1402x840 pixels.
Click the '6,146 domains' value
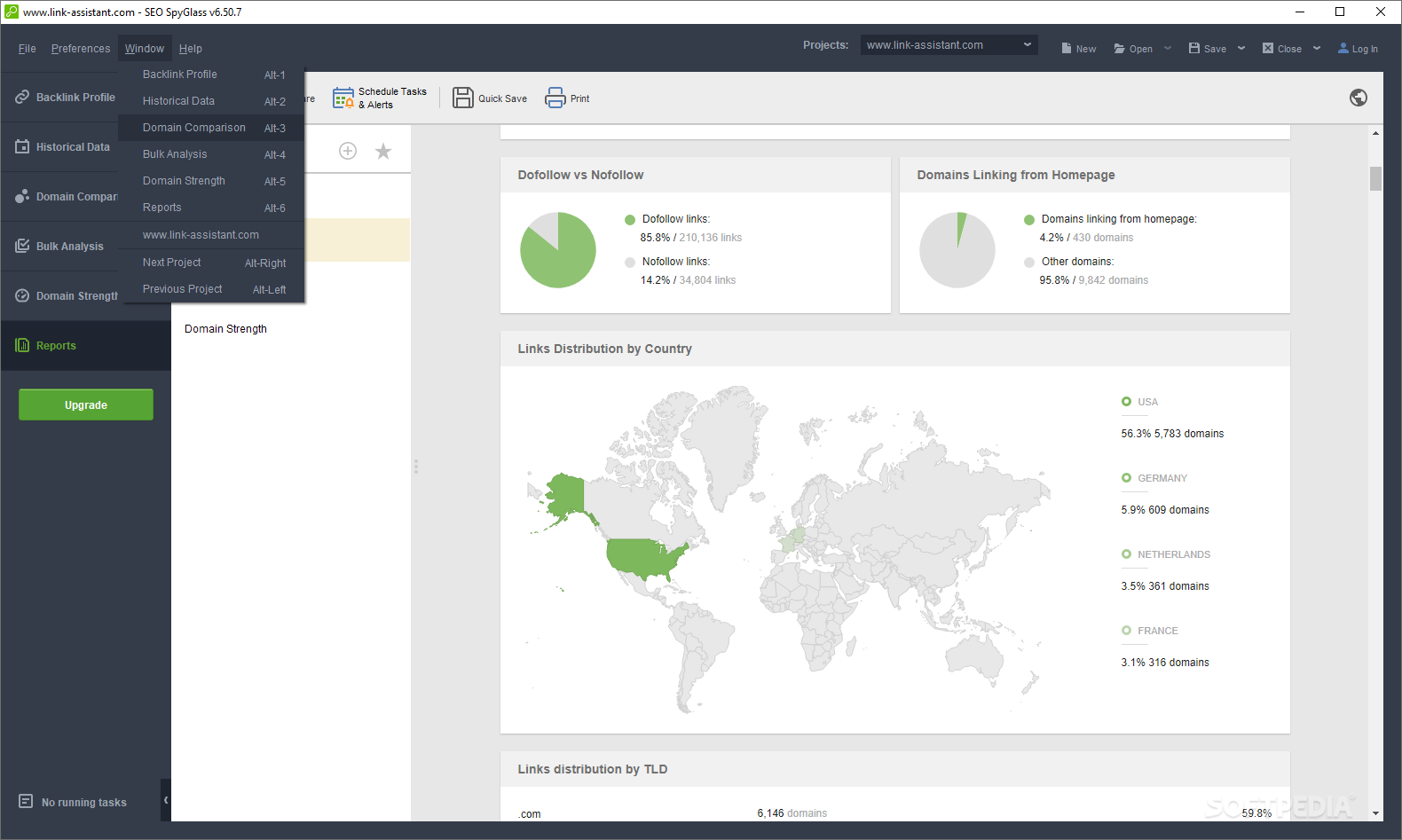[792, 813]
